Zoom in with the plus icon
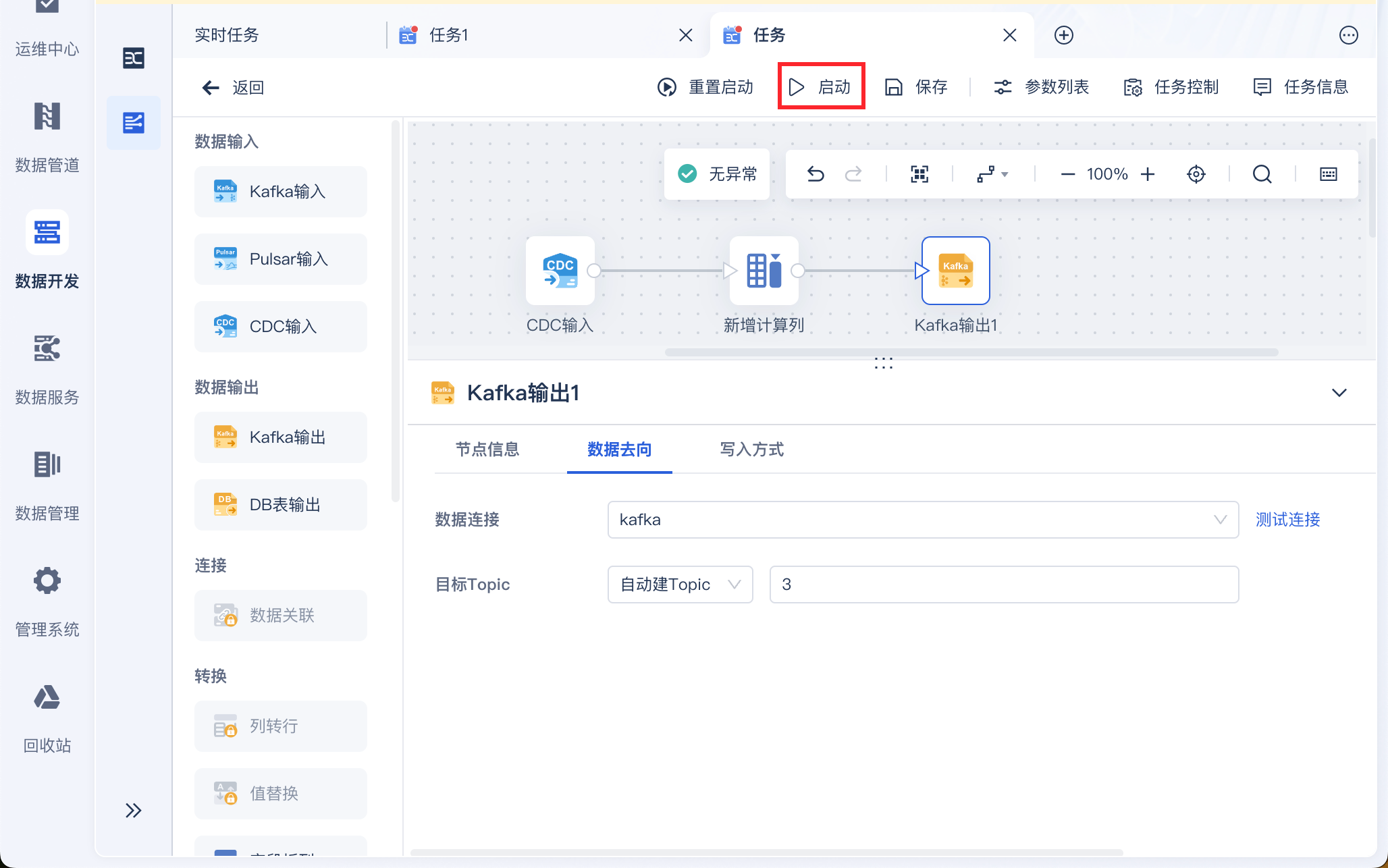Image resolution: width=1388 pixels, height=868 pixels. pyautogui.click(x=1148, y=174)
